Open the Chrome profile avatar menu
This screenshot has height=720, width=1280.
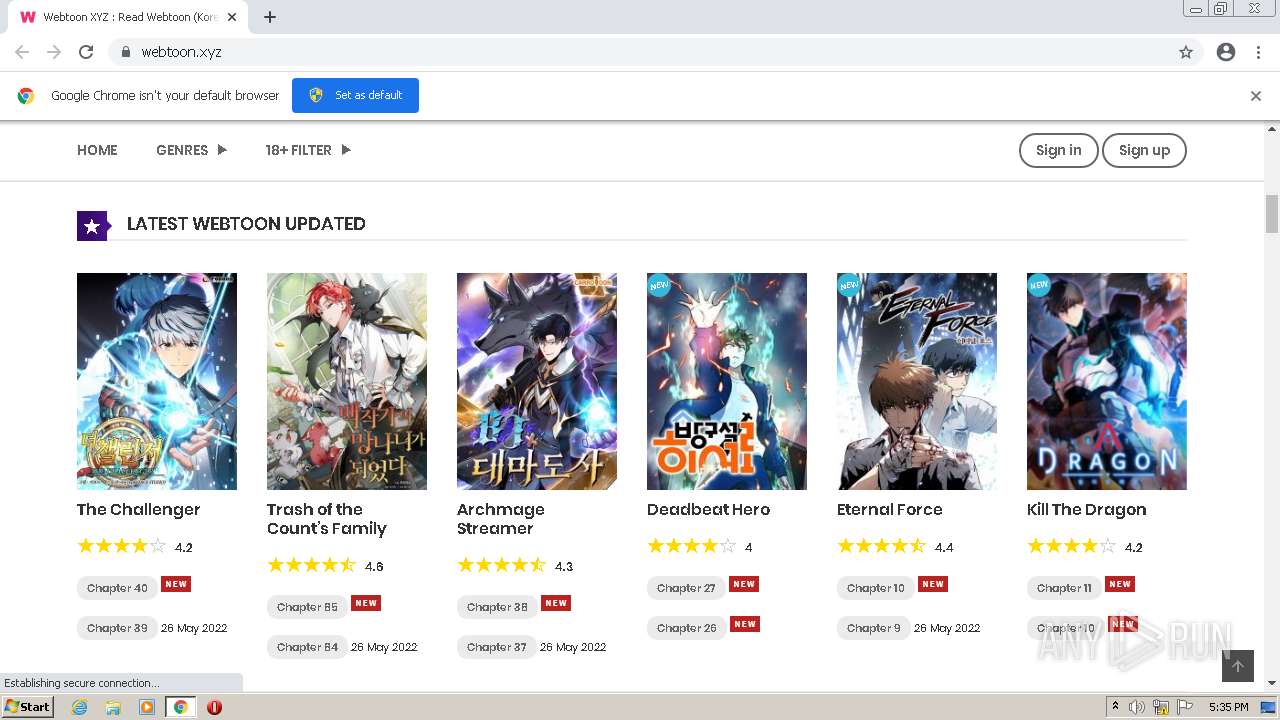(1226, 52)
